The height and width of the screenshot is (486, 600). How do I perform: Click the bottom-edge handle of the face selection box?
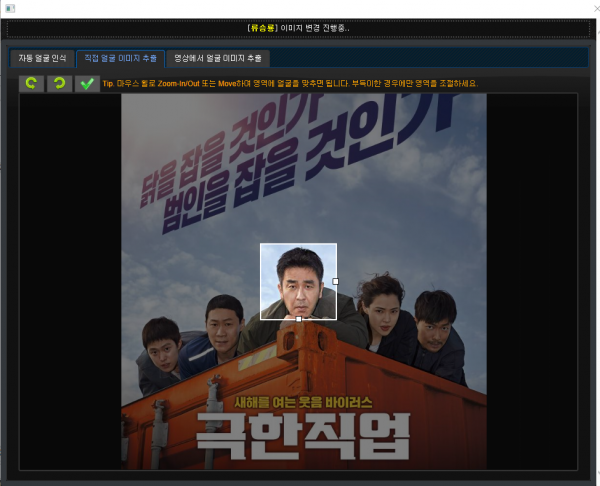[298, 319]
